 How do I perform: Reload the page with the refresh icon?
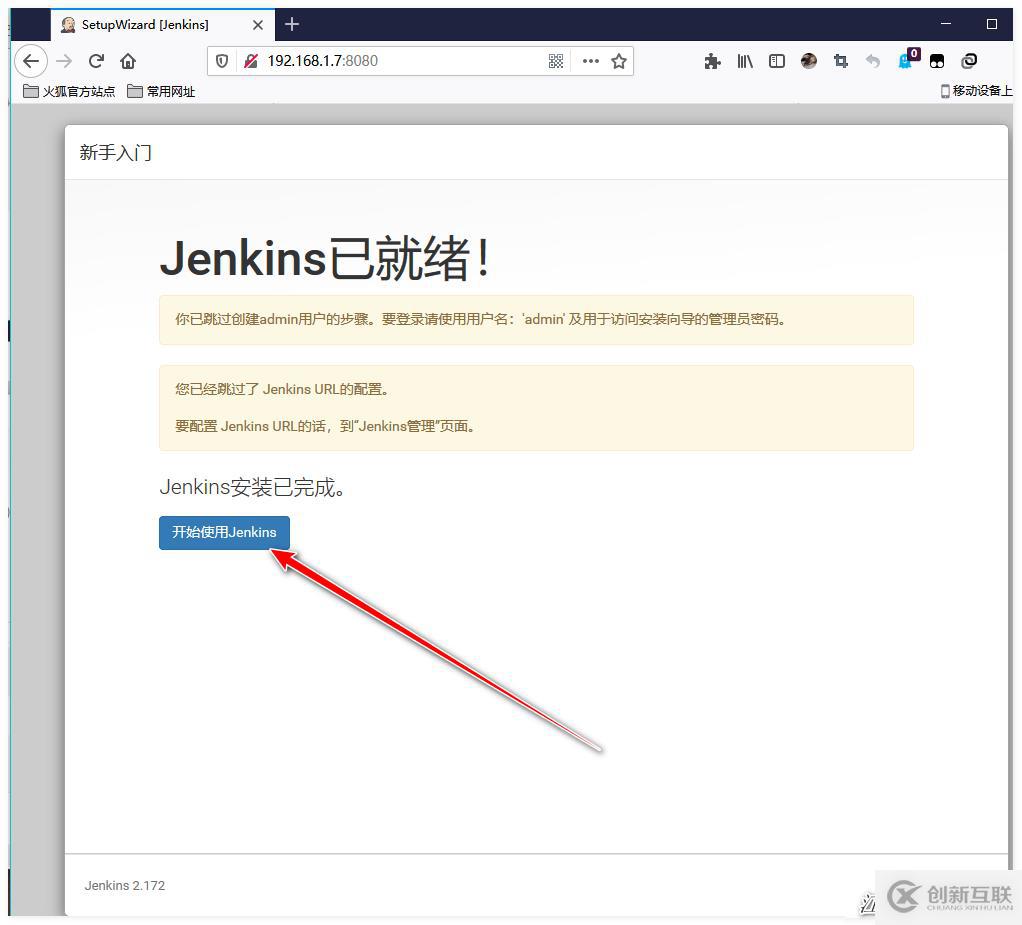[96, 61]
